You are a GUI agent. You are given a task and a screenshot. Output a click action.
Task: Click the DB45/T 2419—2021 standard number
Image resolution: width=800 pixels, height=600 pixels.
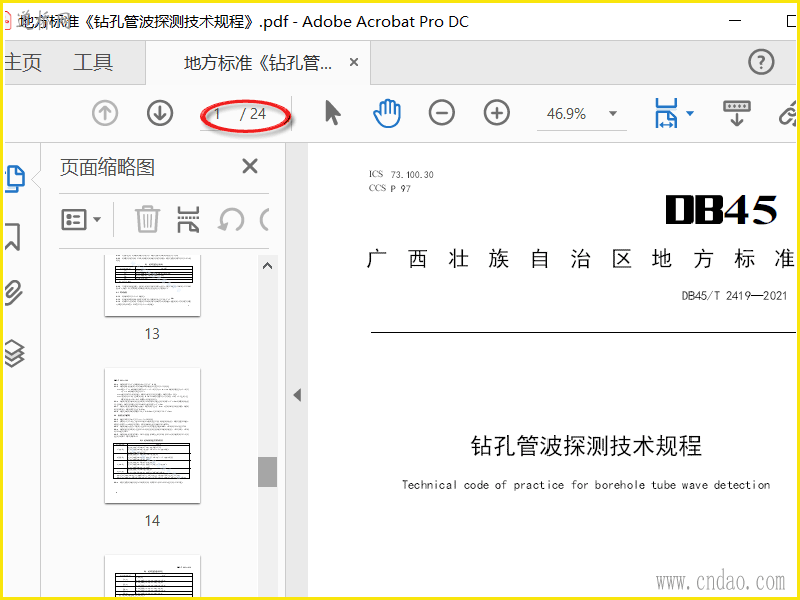(x=734, y=295)
